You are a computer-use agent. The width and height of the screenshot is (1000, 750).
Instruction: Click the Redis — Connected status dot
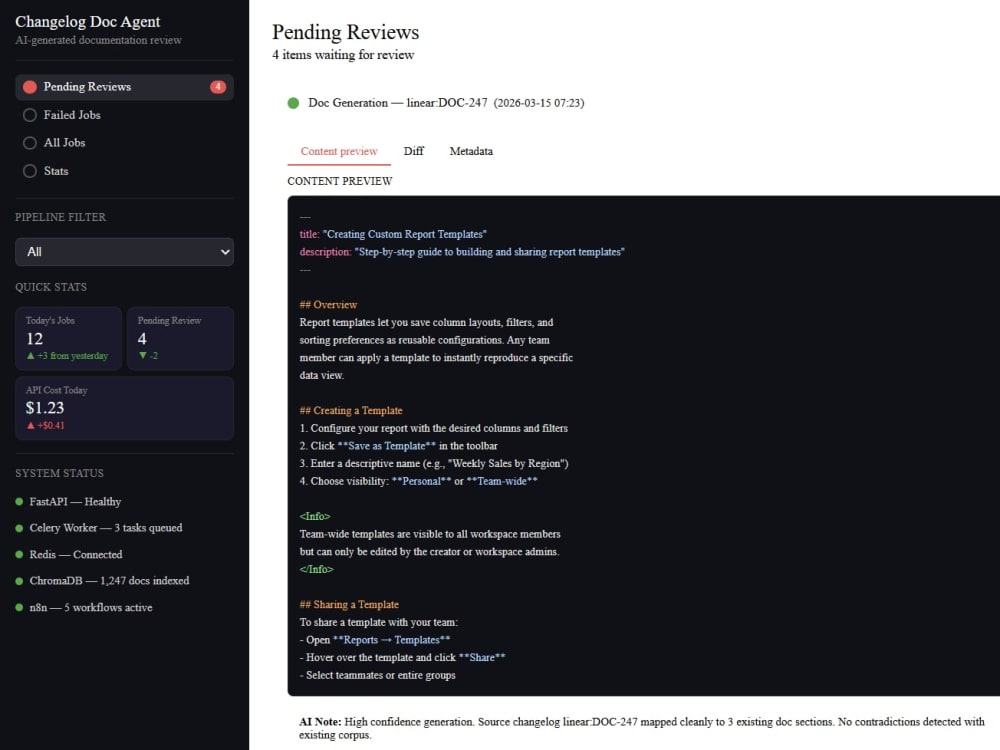point(19,555)
